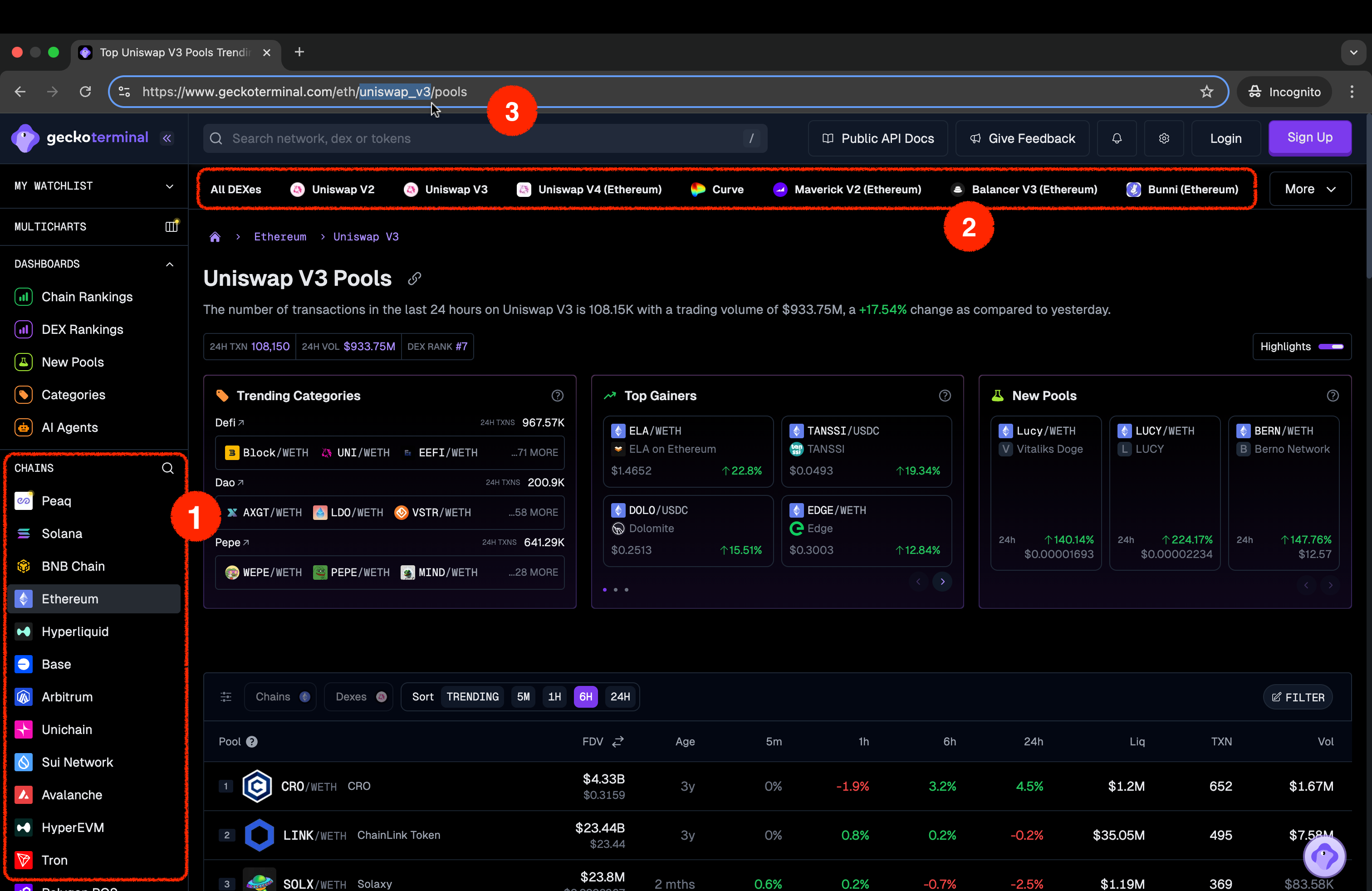
Task: Collapse the Dashboards section
Action: tap(170, 264)
